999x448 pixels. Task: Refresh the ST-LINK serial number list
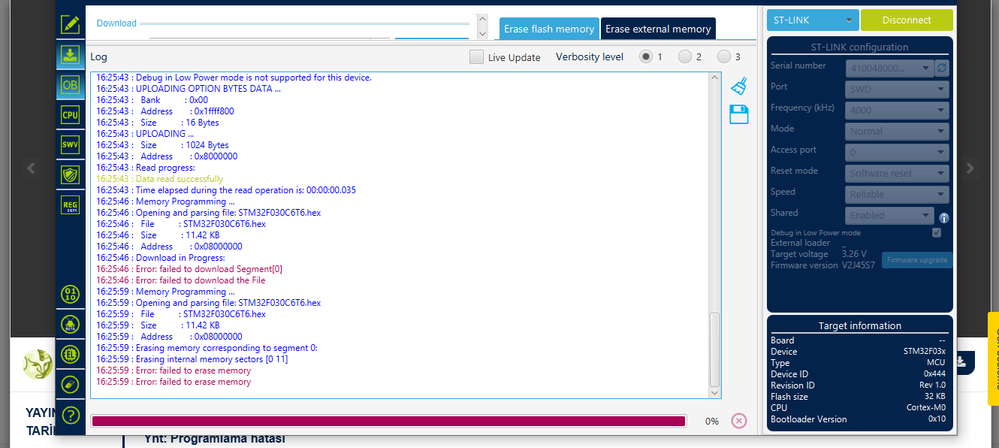tap(942, 68)
